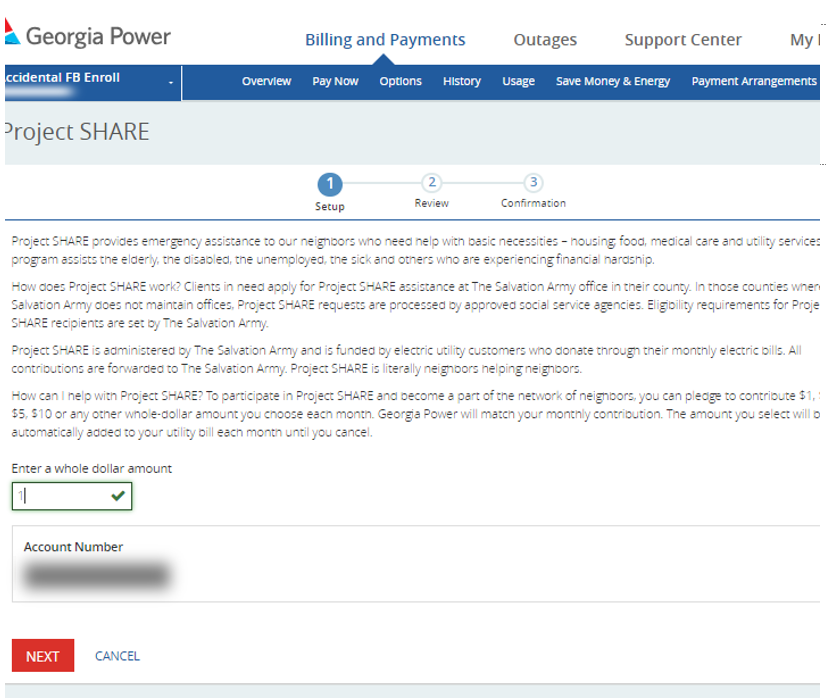
Task: Open the Options menu item
Action: point(400,81)
